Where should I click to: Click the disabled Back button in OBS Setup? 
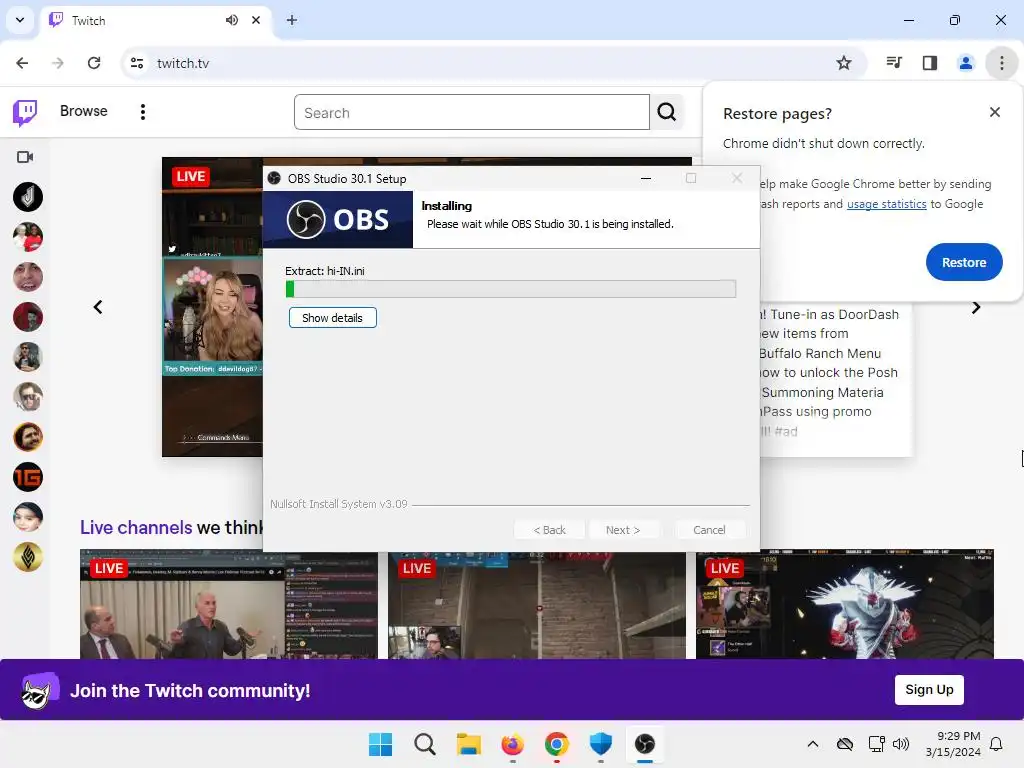coord(549,530)
